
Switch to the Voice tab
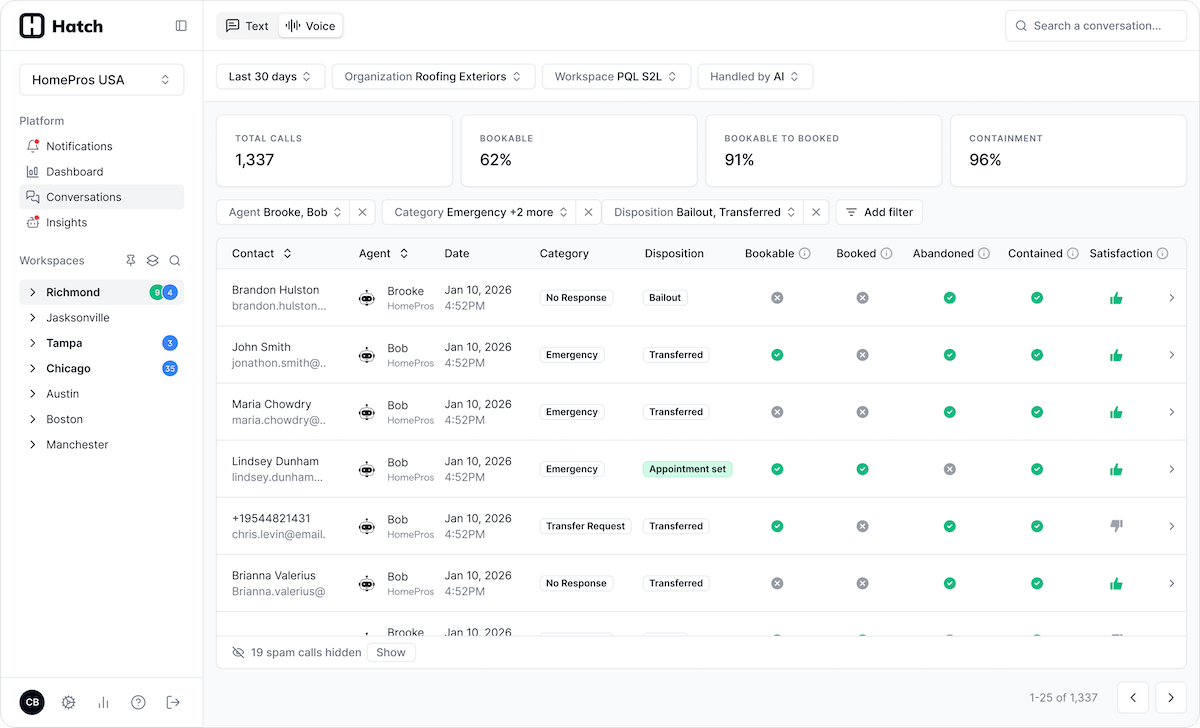point(310,26)
